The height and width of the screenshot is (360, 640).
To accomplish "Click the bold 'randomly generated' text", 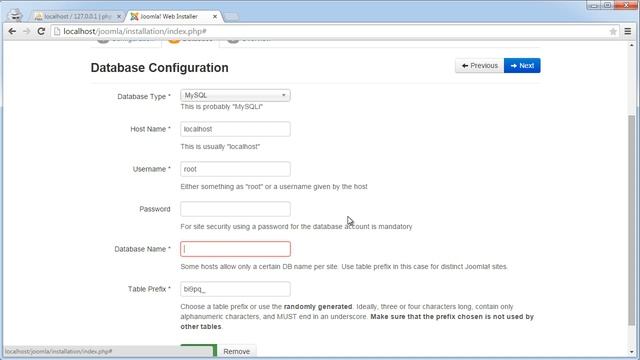I will 318,307.
